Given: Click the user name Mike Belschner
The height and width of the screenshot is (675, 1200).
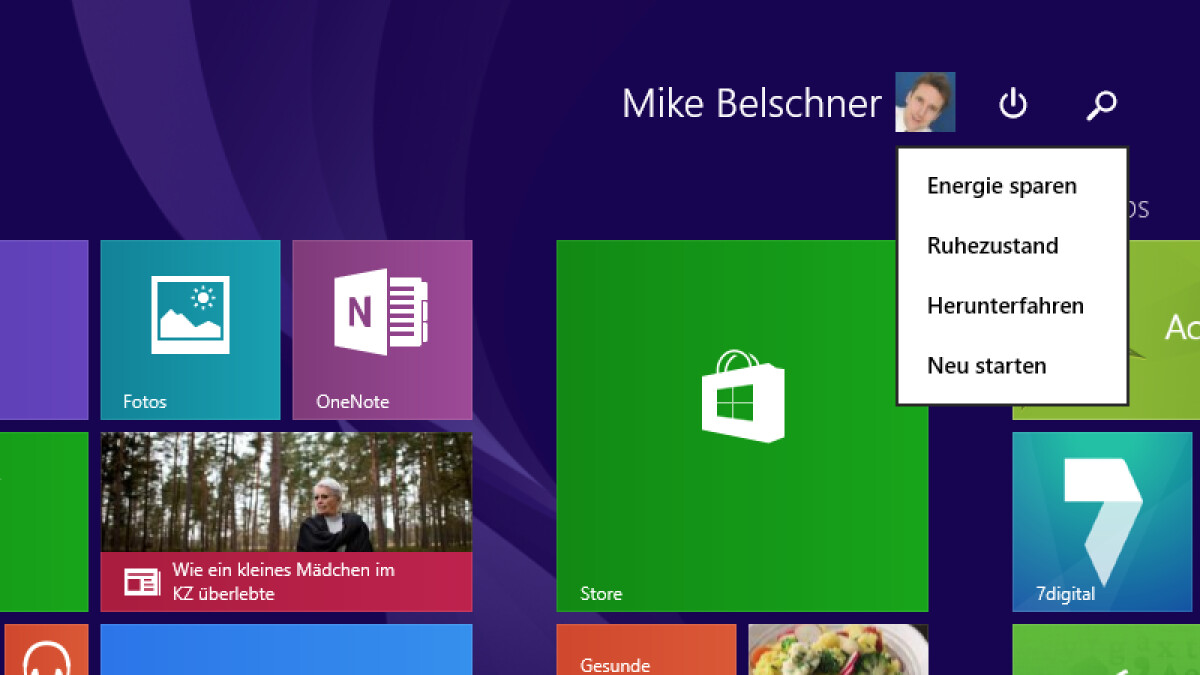Looking at the screenshot, I should coord(752,103).
